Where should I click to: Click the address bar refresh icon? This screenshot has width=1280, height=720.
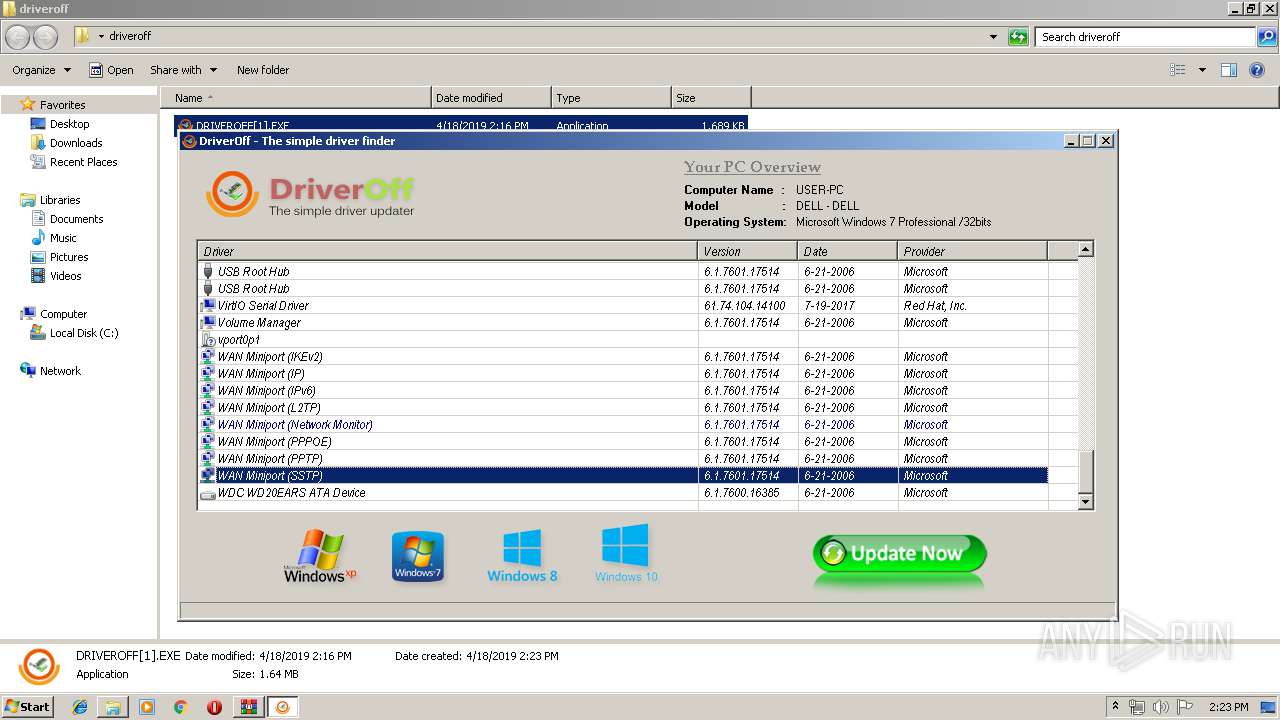[x=1018, y=37]
